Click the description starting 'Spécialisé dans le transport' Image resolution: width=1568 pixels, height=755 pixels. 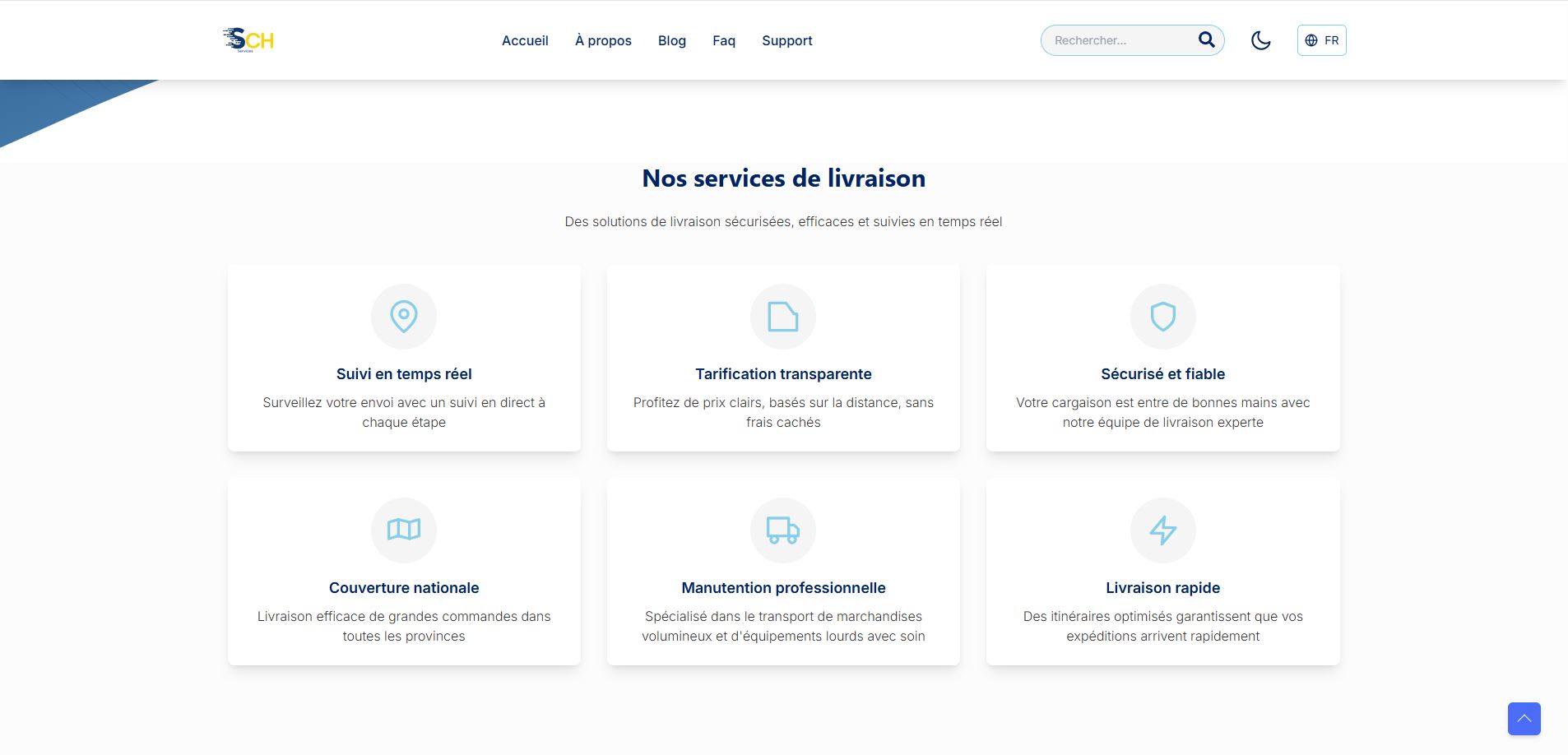coord(783,626)
